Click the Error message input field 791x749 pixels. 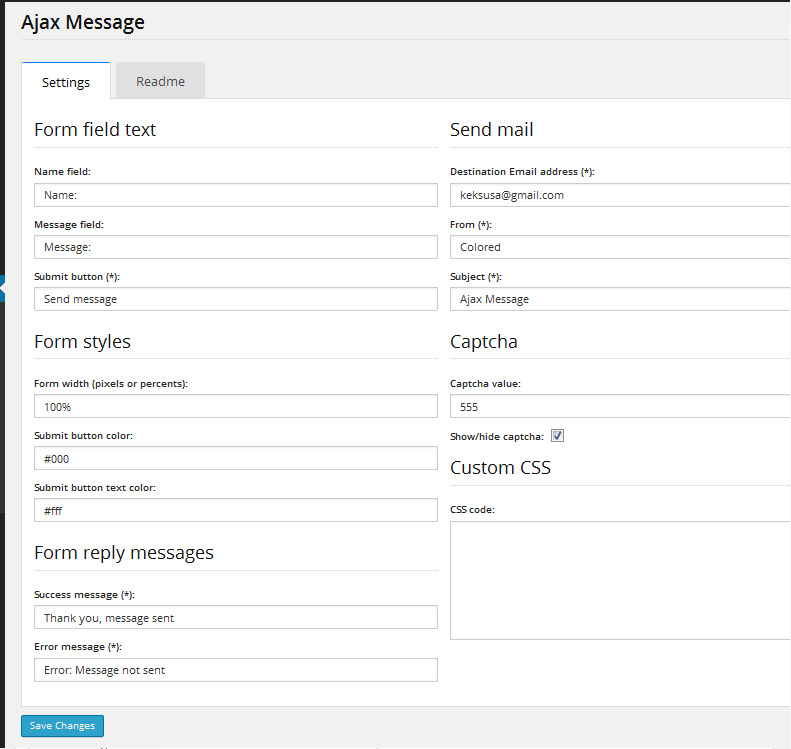[236, 670]
